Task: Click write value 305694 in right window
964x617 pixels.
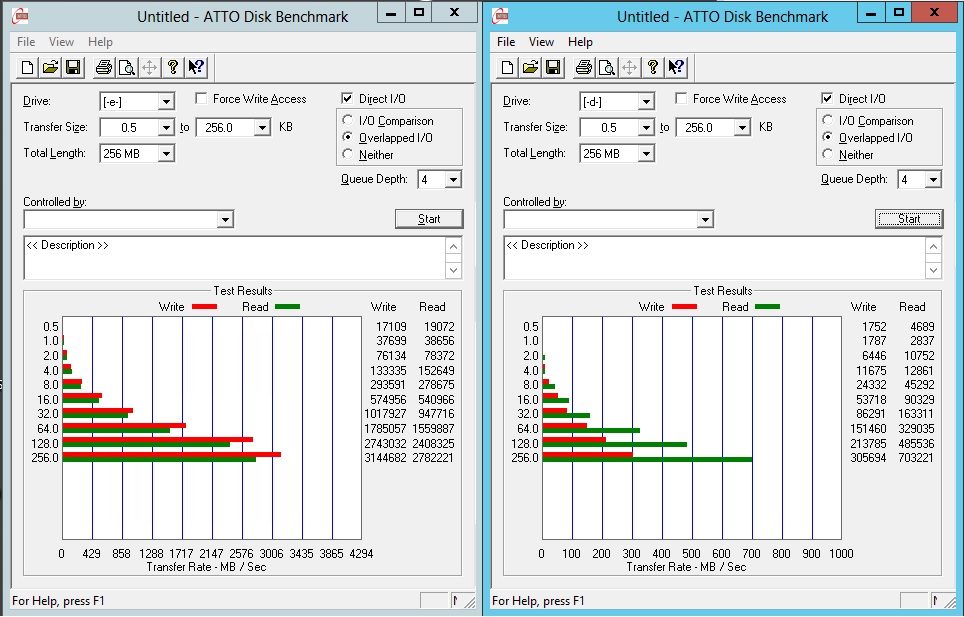Action: (868, 458)
